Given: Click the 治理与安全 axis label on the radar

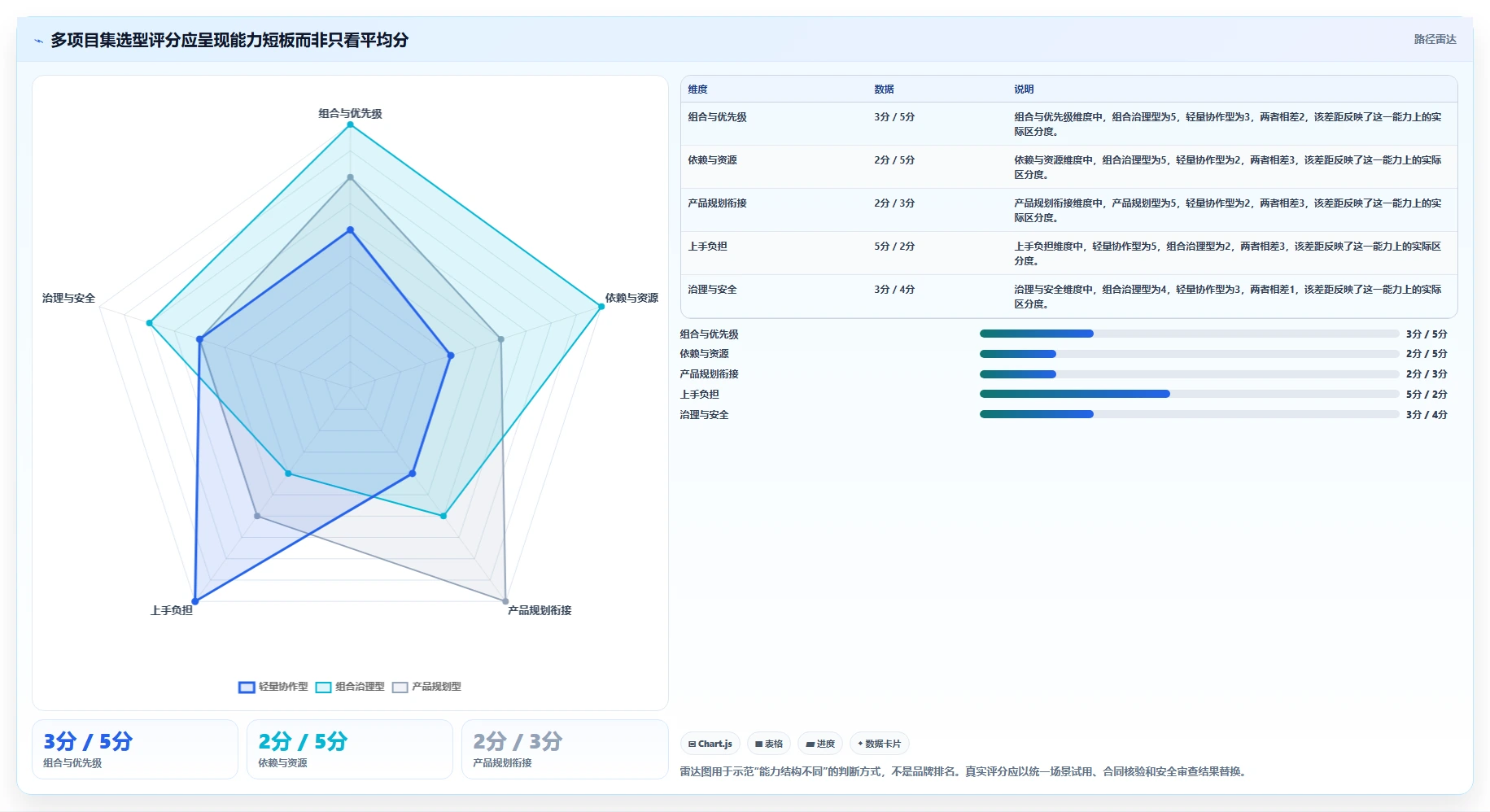Looking at the screenshot, I should click(68, 299).
